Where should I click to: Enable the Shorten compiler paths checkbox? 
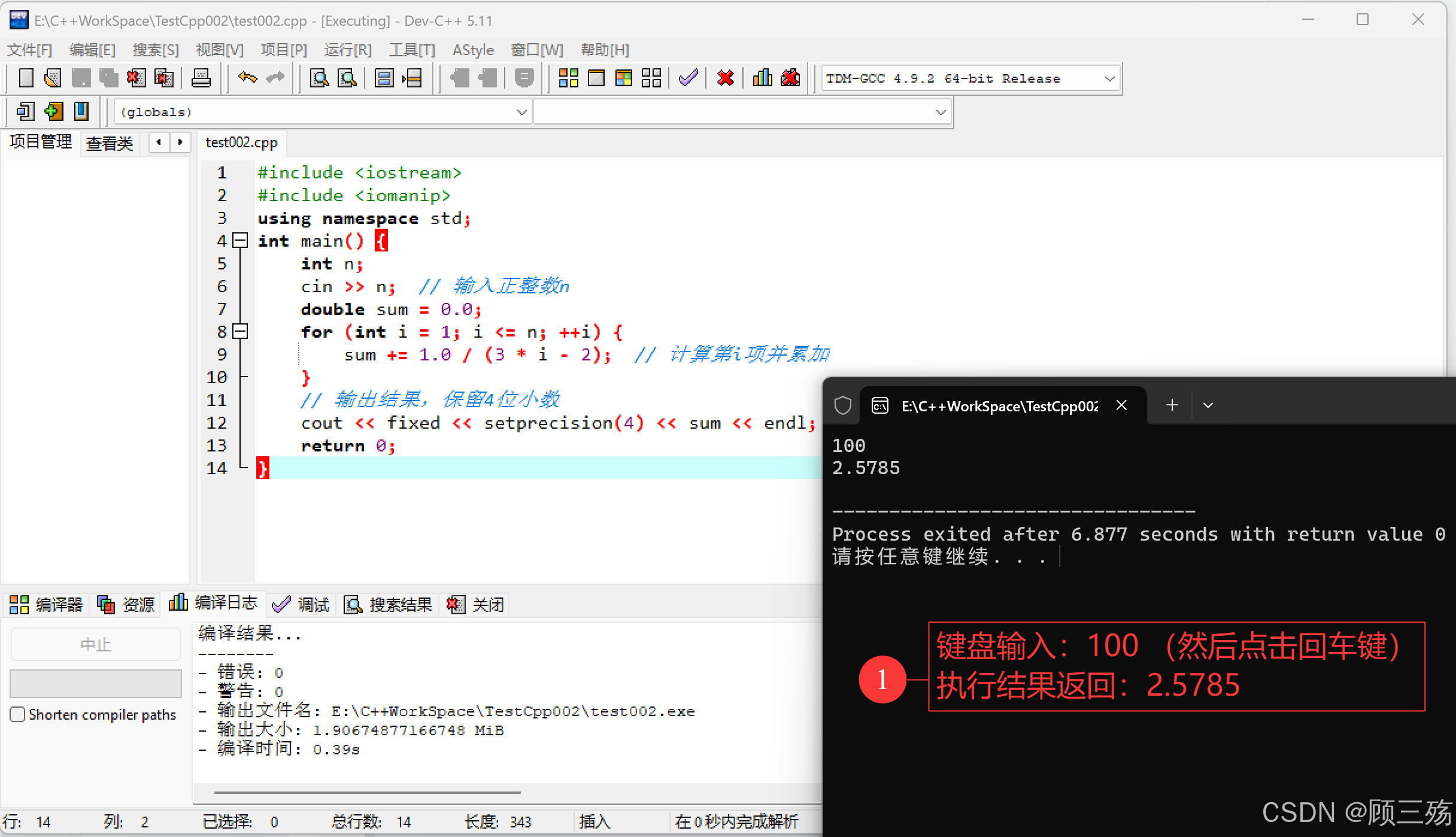coord(17,714)
